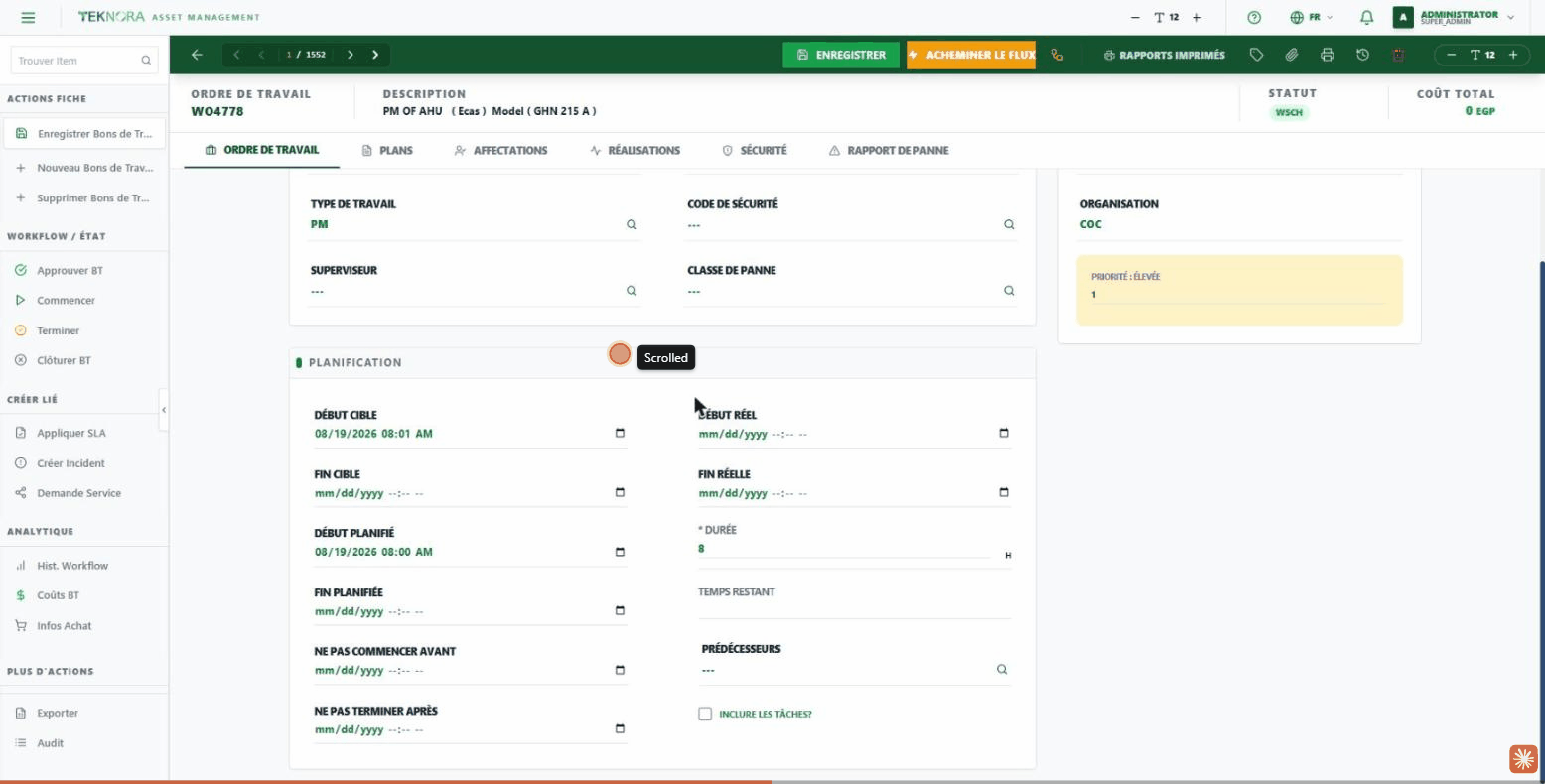Open calendar picker for Fin réelle
Image resolution: width=1545 pixels, height=784 pixels.
(x=1004, y=493)
